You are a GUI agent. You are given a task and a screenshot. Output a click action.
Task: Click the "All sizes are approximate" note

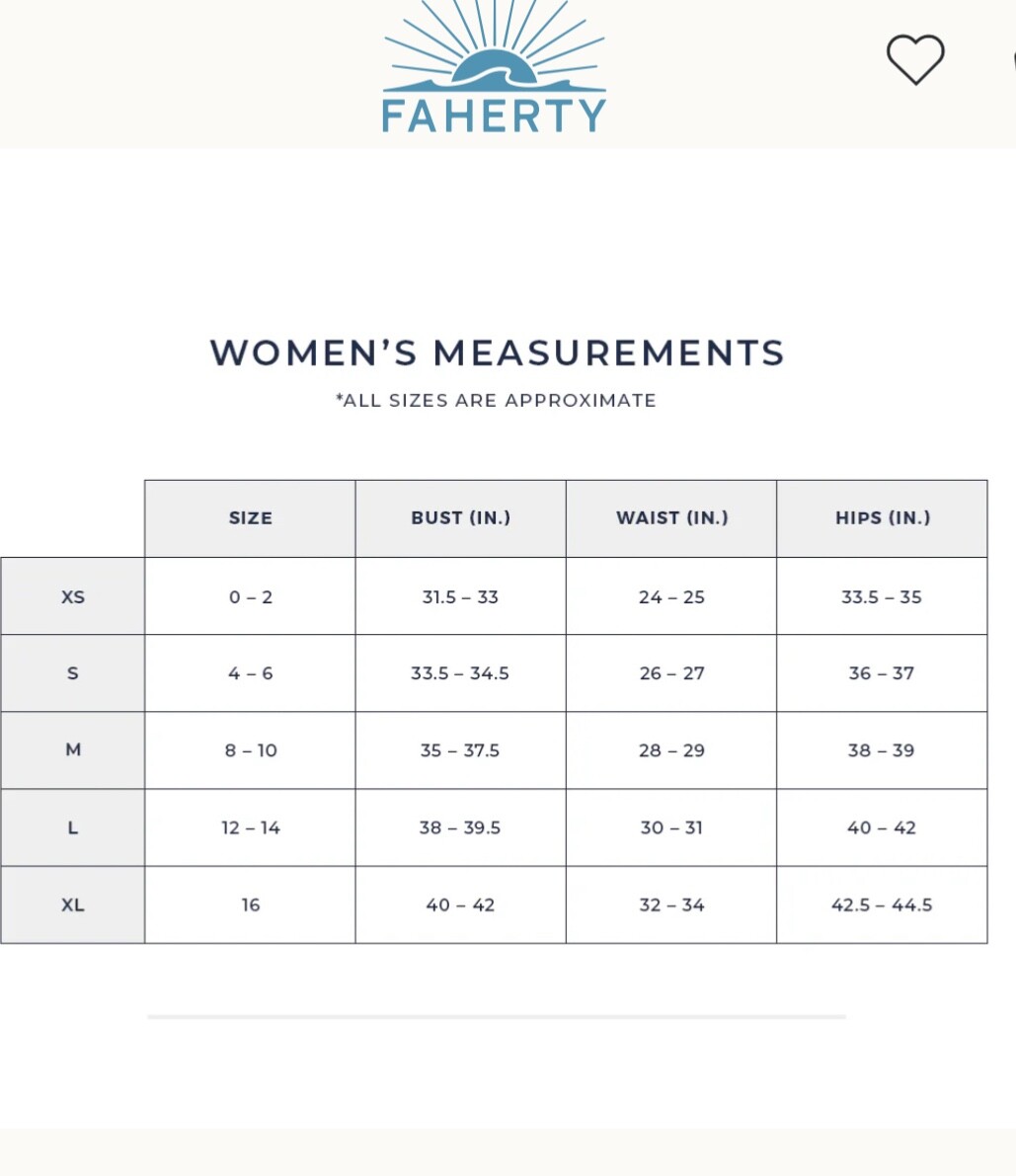coord(496,400)
